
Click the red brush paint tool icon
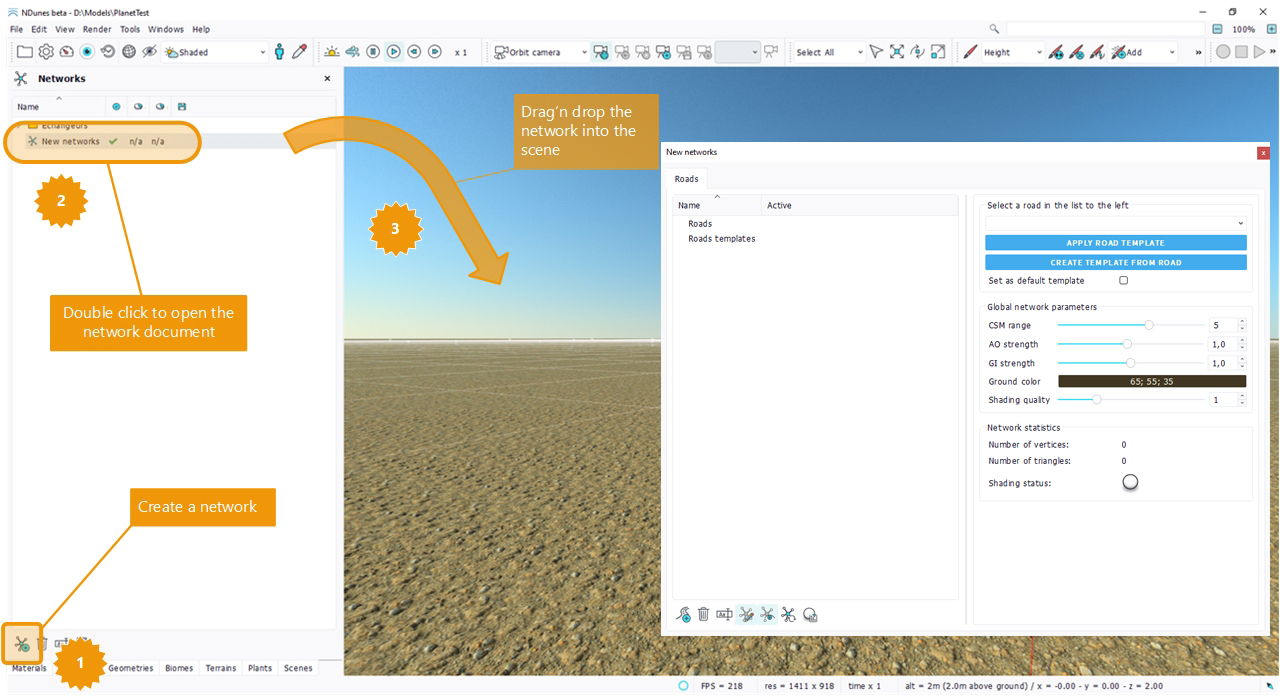pyautogui.click(x=969, y=52)
